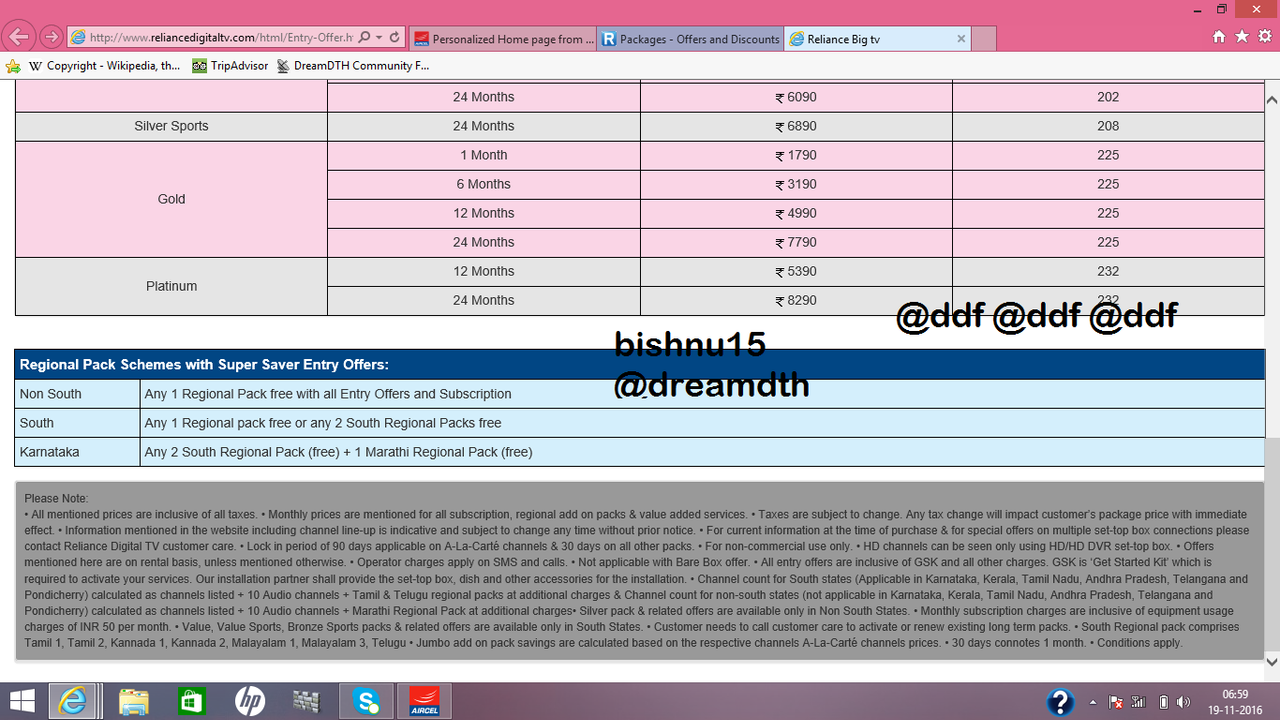Select the Platinum pack name cell

[x=172, y=286]
